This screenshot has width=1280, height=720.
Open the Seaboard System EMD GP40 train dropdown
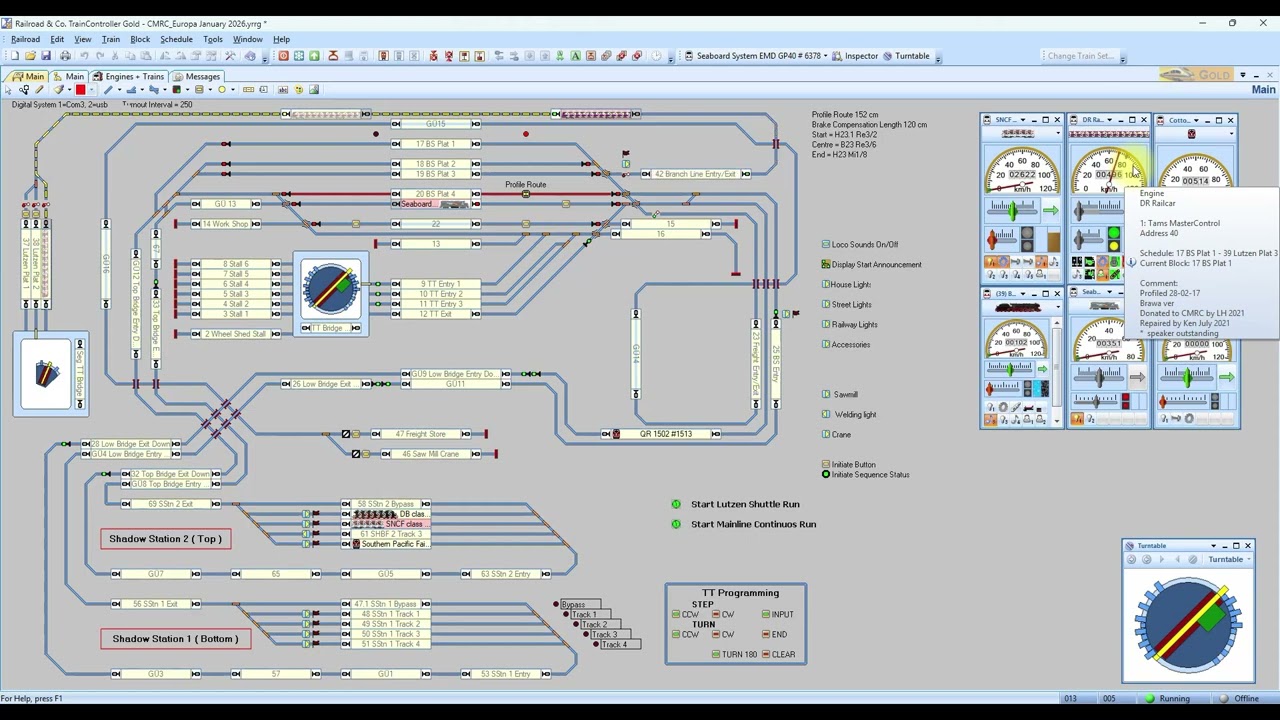(x=826, y=56)
